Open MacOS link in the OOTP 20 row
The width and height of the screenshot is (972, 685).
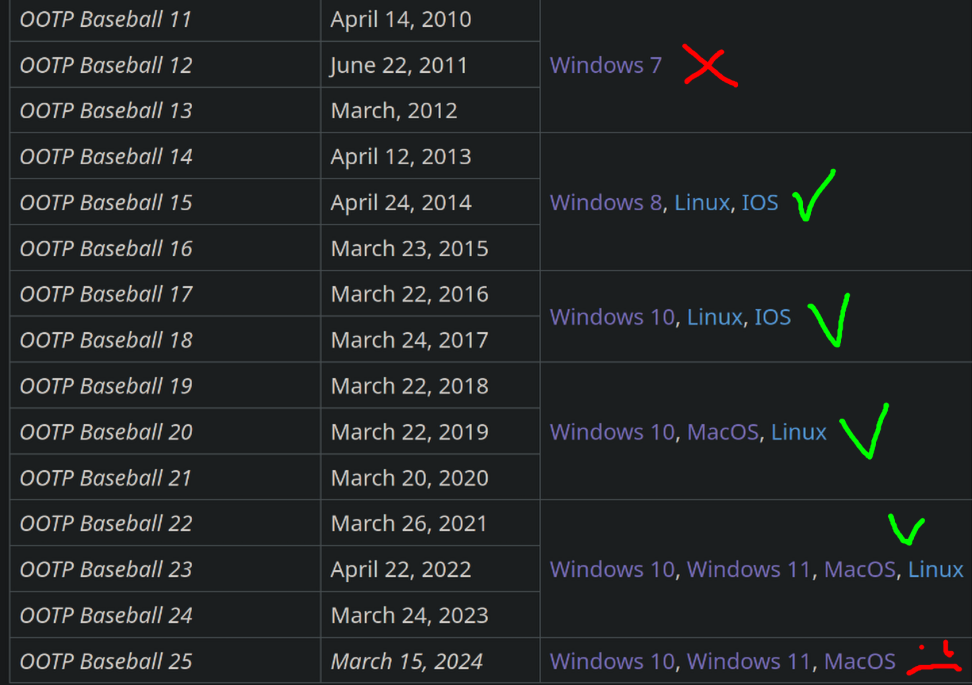coord(723,432)
